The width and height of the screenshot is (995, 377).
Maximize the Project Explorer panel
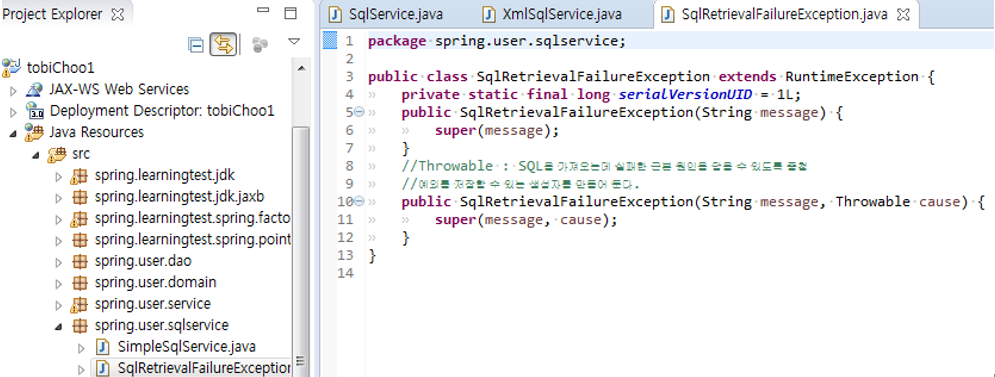coord(290,13)
